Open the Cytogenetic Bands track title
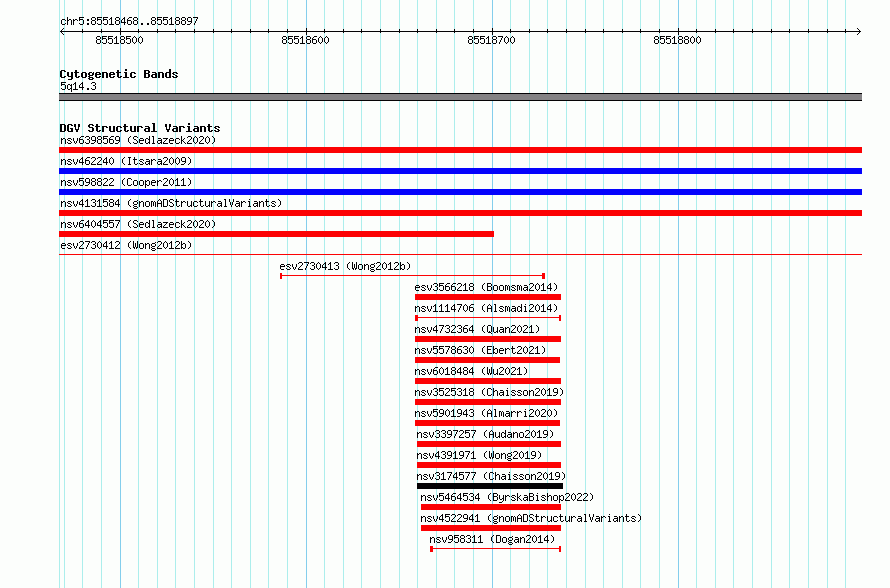Screen dimensions: 890x588 click(x=119, y=74)
